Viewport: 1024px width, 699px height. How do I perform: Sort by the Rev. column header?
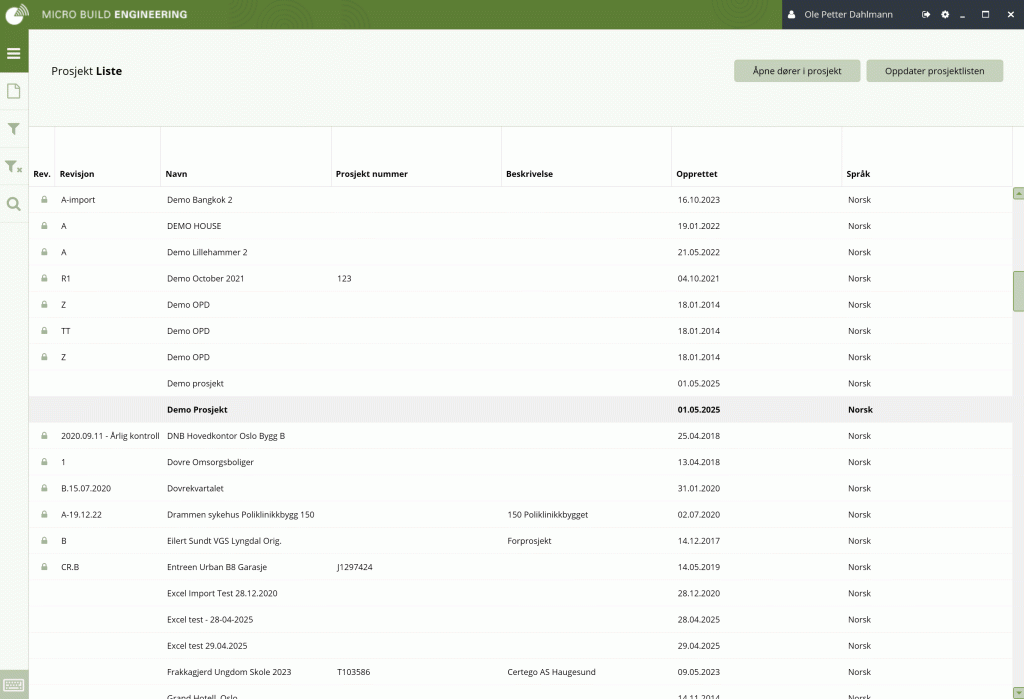[x=42, y=174]
